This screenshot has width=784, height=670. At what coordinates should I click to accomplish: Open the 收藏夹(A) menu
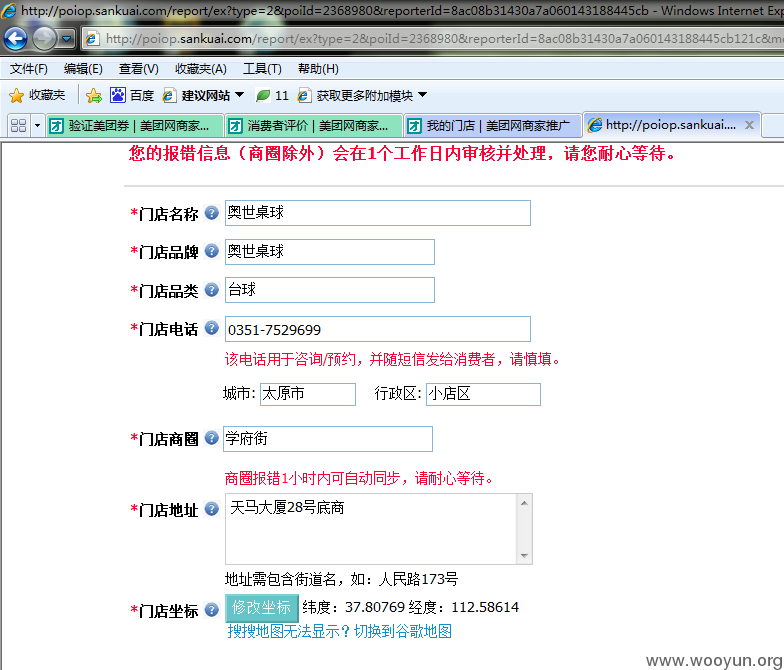tap(200, 69)
